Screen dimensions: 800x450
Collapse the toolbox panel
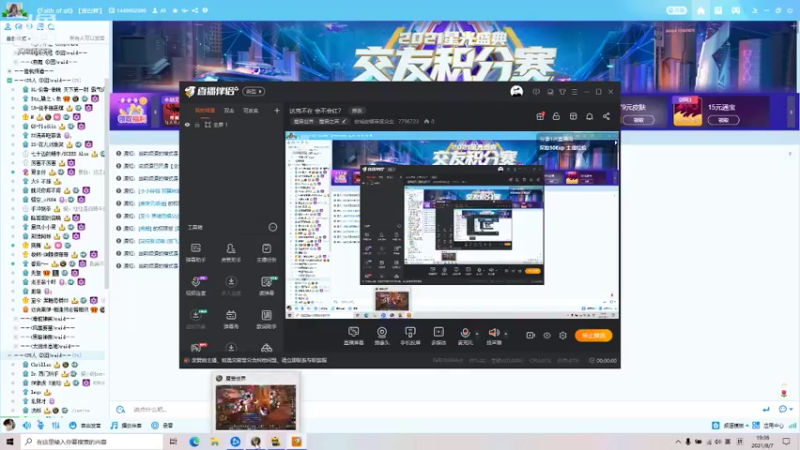click(x=273, y=227)
